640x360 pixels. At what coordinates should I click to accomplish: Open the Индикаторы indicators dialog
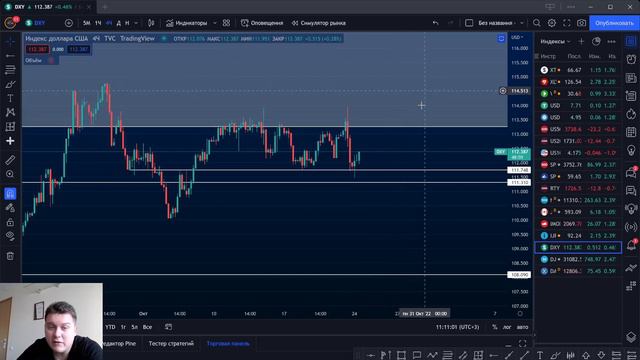click(187, 23)
